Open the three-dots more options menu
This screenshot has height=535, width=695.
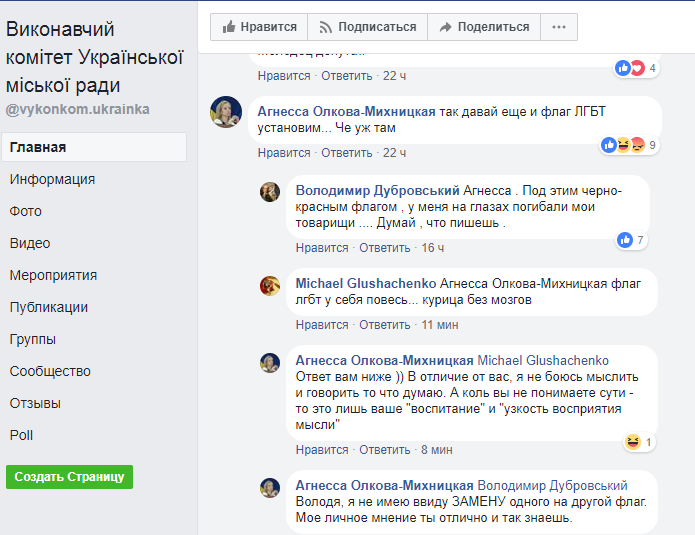point(558,27)
